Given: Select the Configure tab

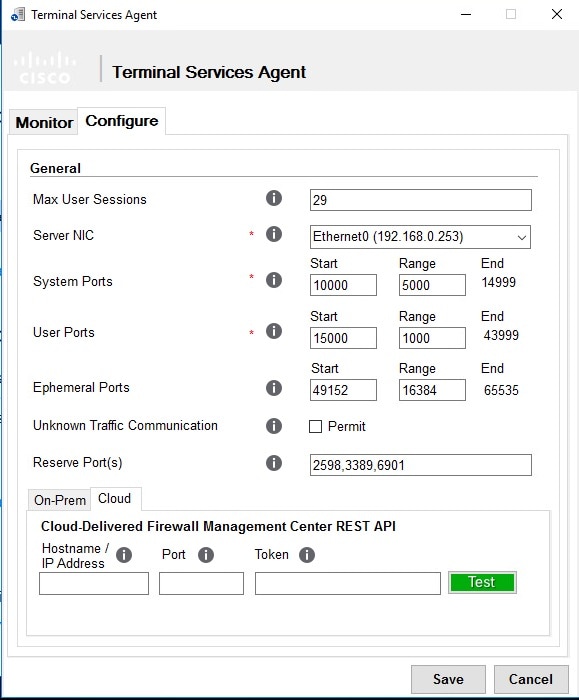Looking at the screenshot, I should [x=121, y=121].
